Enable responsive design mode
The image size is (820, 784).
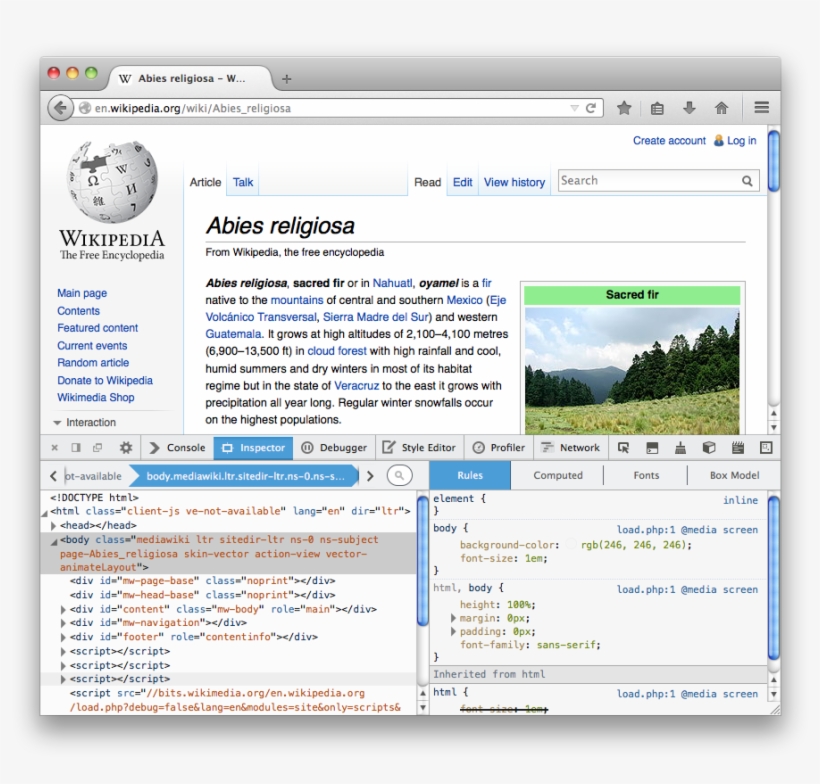766,447
